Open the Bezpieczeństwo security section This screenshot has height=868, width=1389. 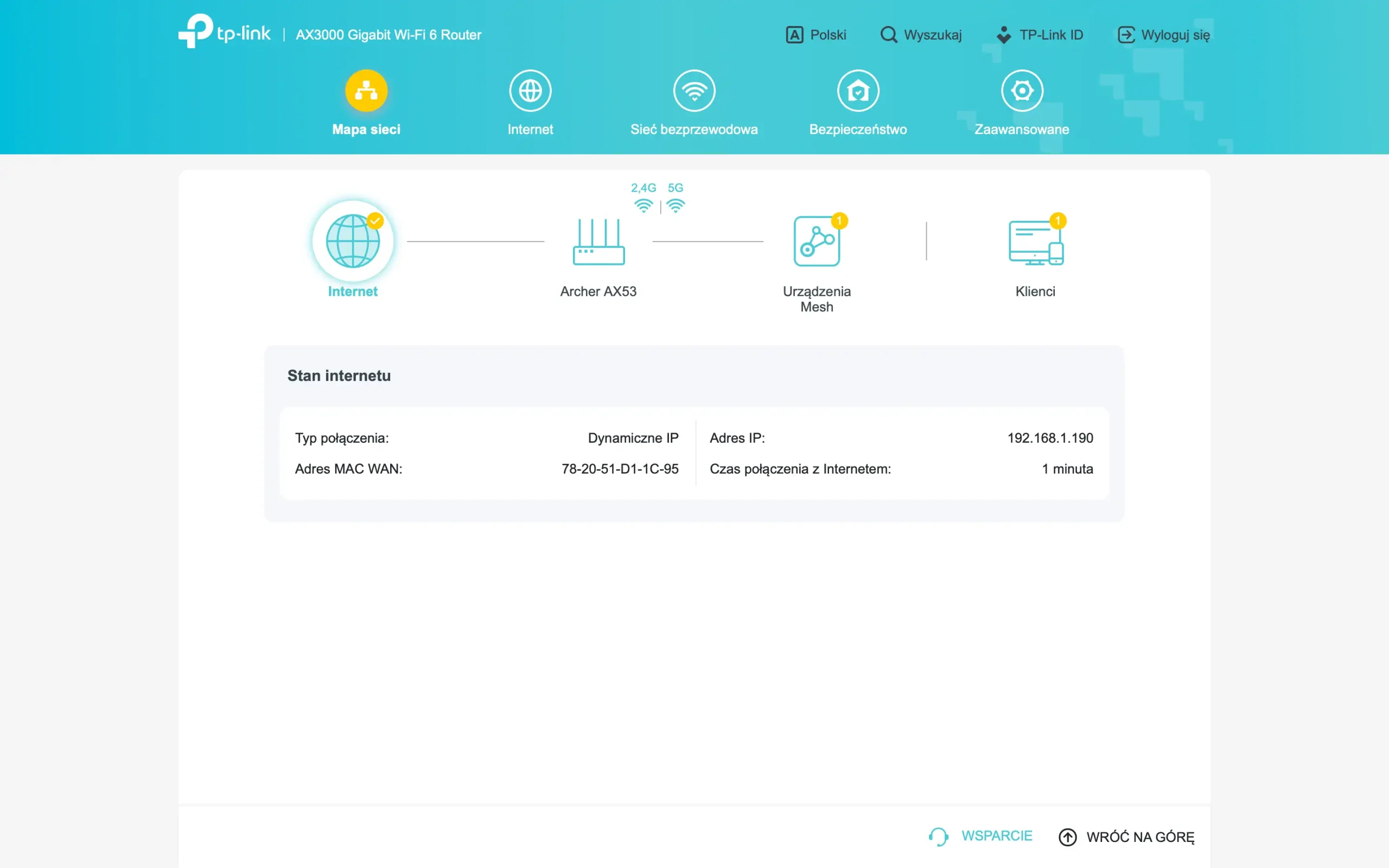pos(857,102)
